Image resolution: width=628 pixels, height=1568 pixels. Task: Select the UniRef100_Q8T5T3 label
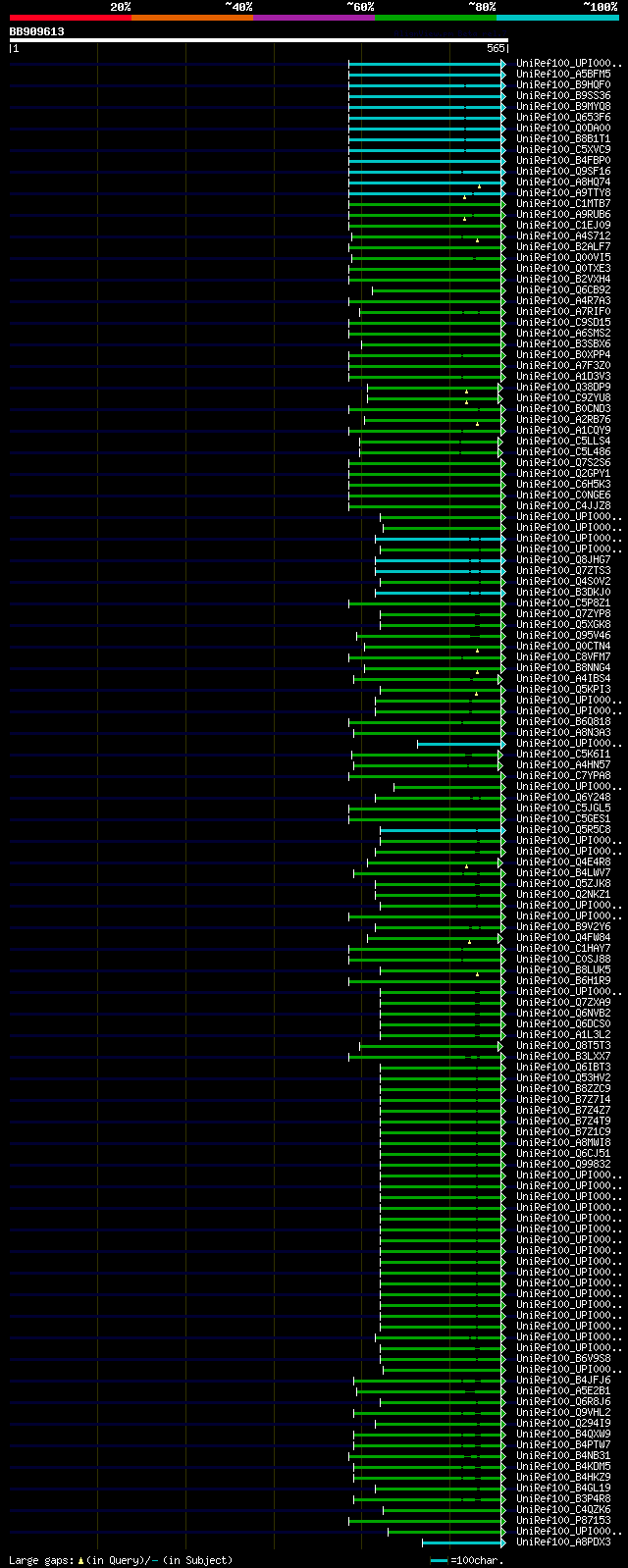563,1046
